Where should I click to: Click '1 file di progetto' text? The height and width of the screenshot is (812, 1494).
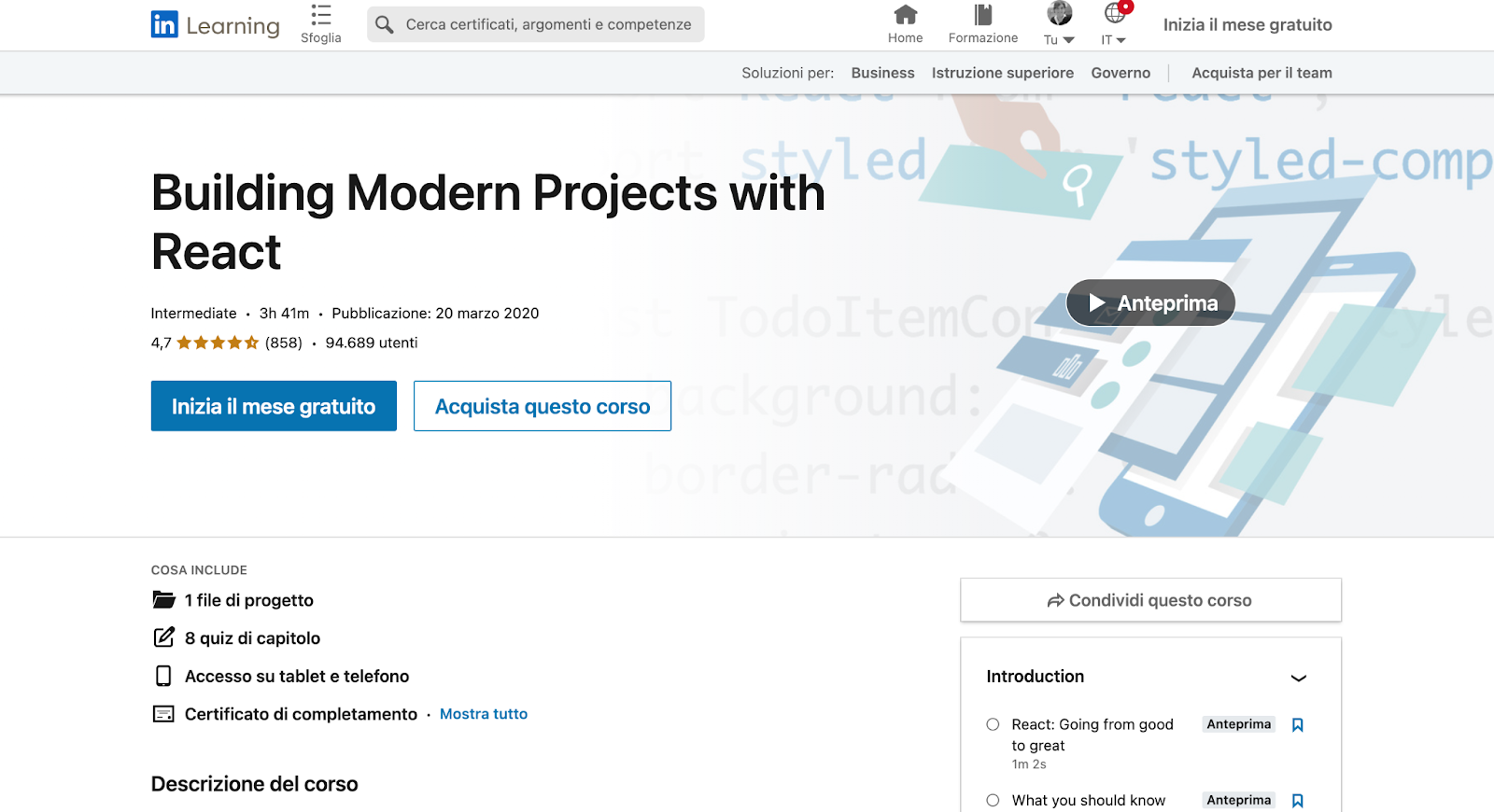pyautogui.click(x=249, y=600)
